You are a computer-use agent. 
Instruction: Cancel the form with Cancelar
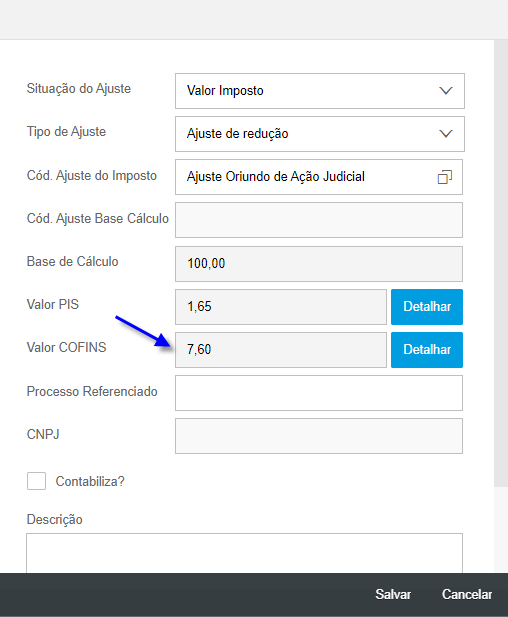pos(467,594)
